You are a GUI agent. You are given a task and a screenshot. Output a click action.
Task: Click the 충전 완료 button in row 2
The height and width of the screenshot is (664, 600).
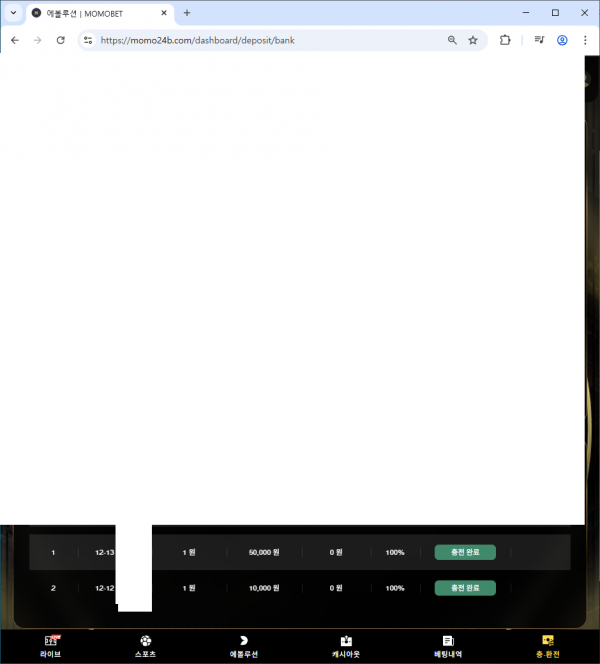pyautogui.click(x=465, y=588)
